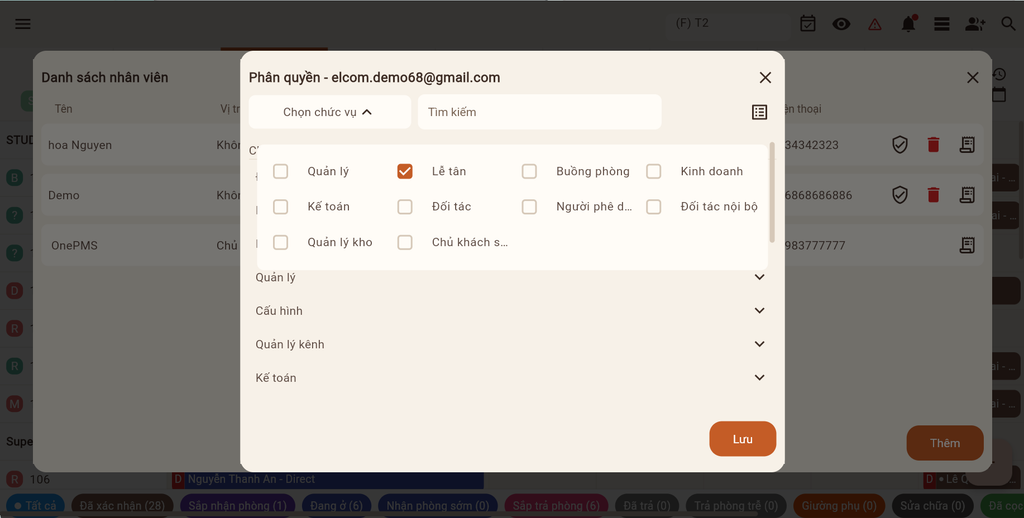Toggle the eye visibility icon in top bar

pos(841,24)
